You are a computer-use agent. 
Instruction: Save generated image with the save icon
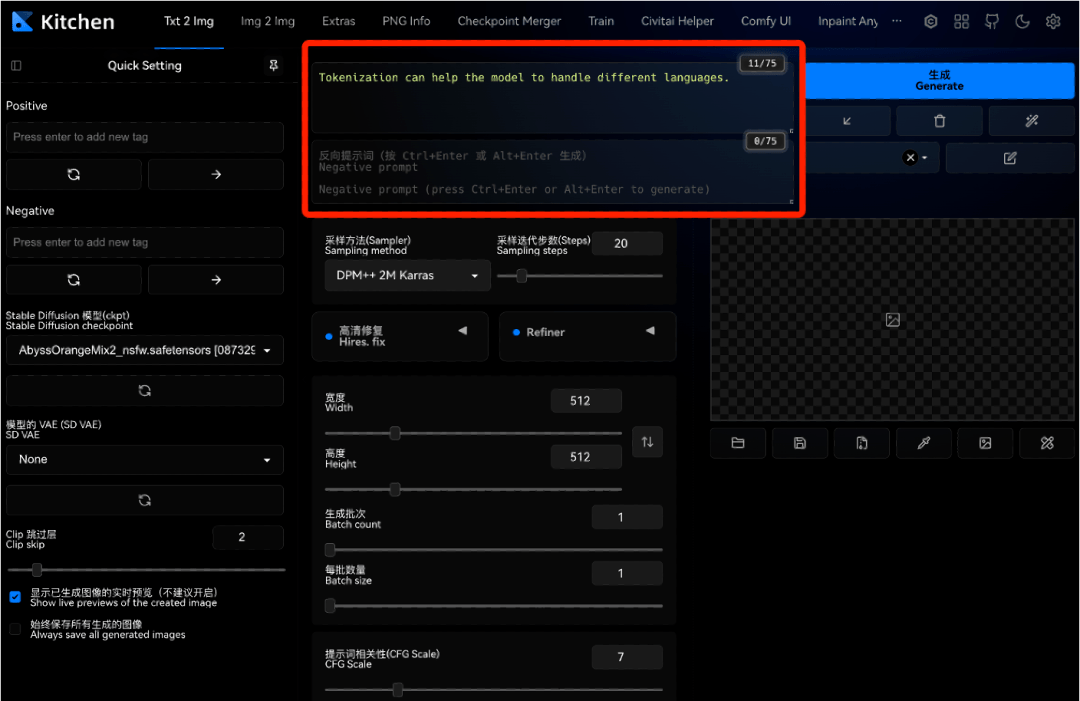pyautogui.click(x=800, y=443)
